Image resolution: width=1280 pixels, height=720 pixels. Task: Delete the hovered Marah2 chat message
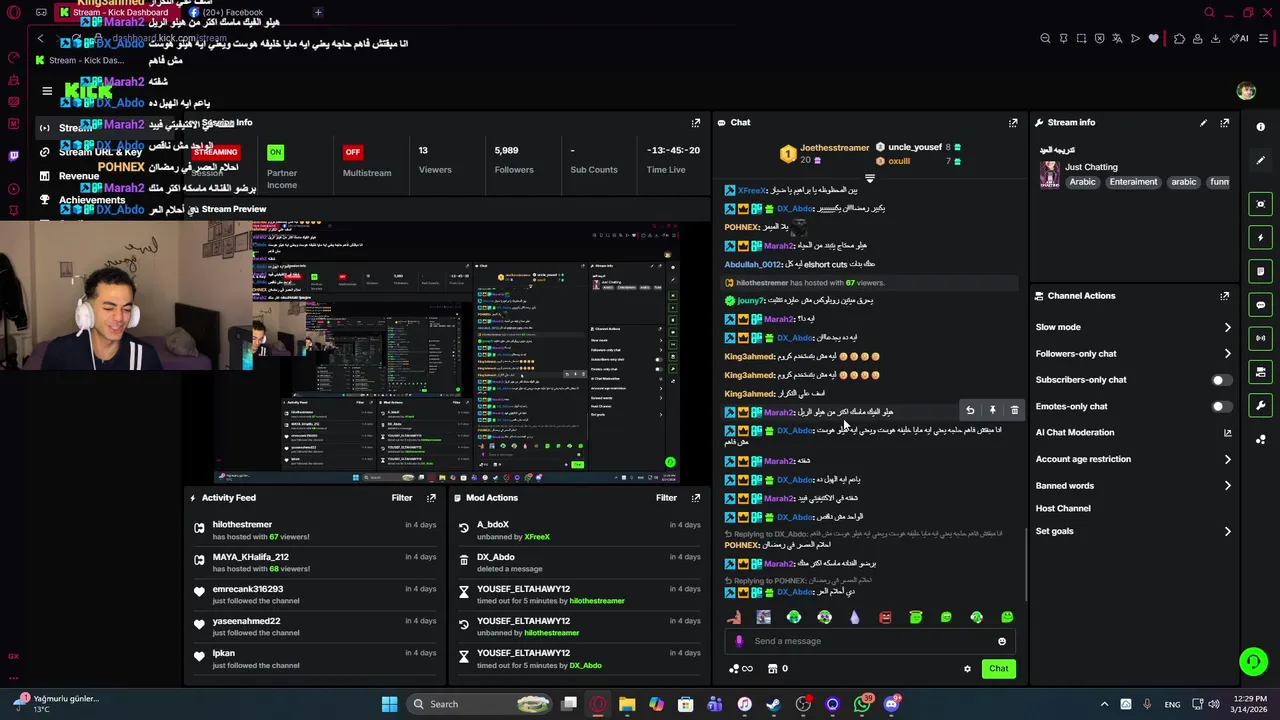[x=1014, y=411]
